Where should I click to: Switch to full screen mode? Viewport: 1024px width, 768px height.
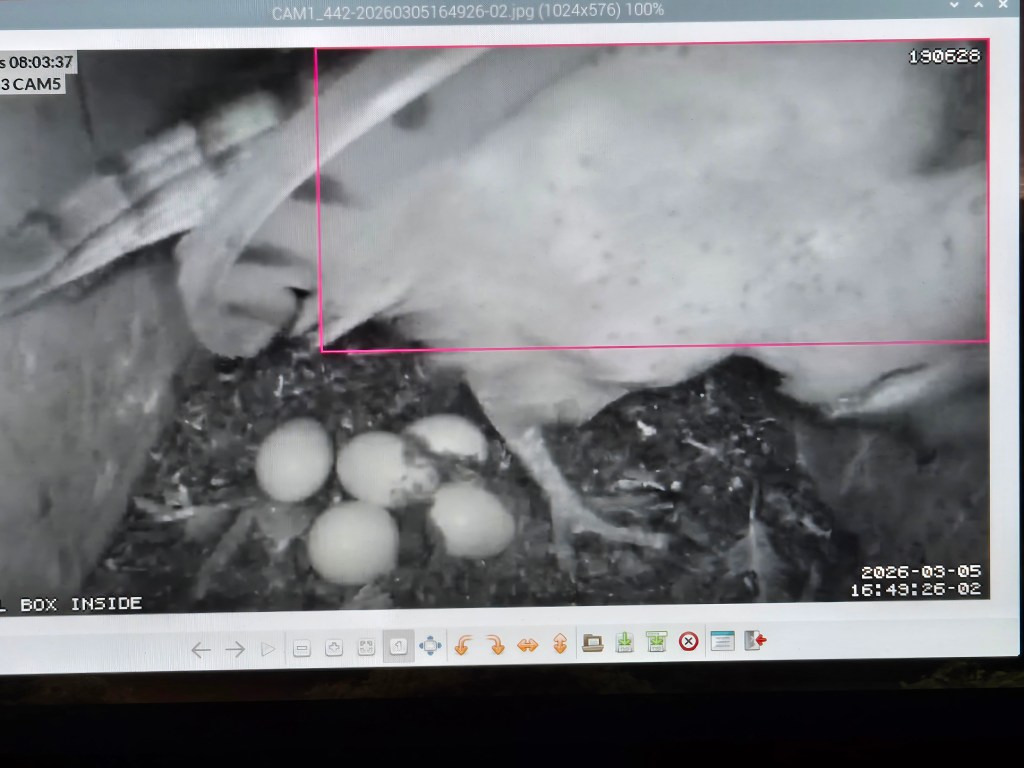(x=430, y=646)
